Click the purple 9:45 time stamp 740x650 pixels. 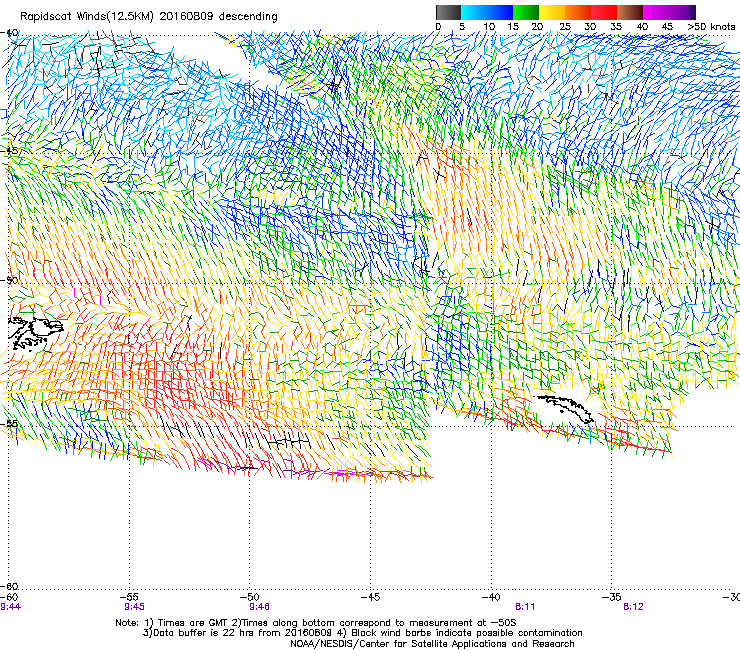point(135,607)
